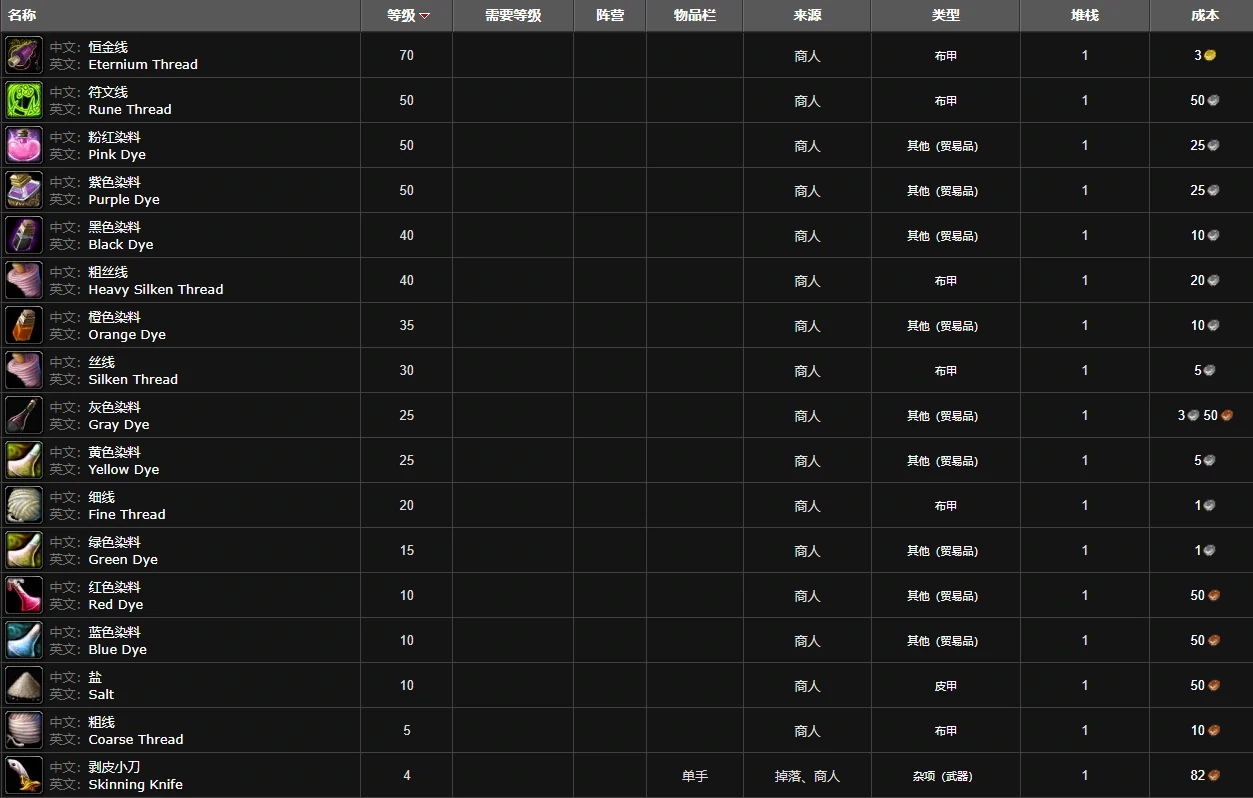Image resolution: width=1253 pixels, height=798 pixels.
Task: Open the Coarse Thread item link
Action: [136, 739]
